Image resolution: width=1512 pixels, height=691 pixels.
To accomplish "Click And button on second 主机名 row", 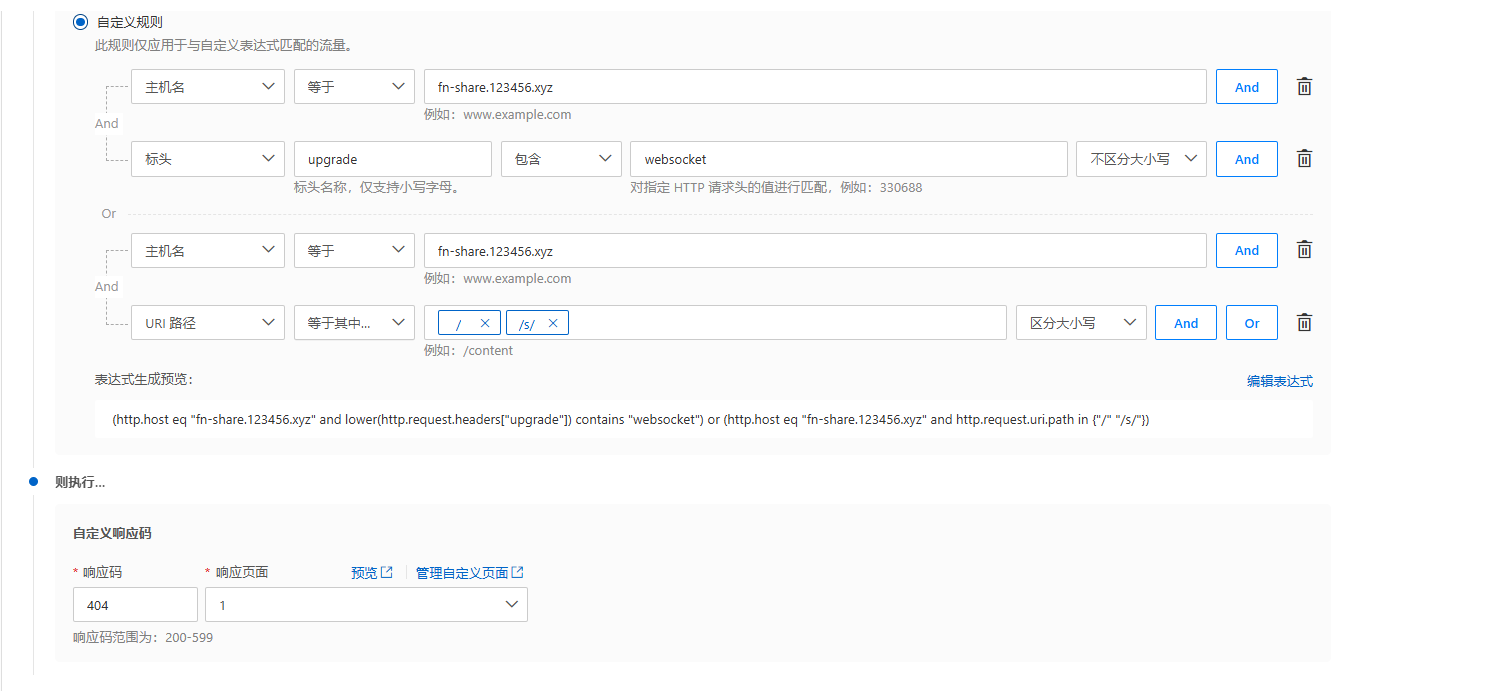I will click(1247, 251).
